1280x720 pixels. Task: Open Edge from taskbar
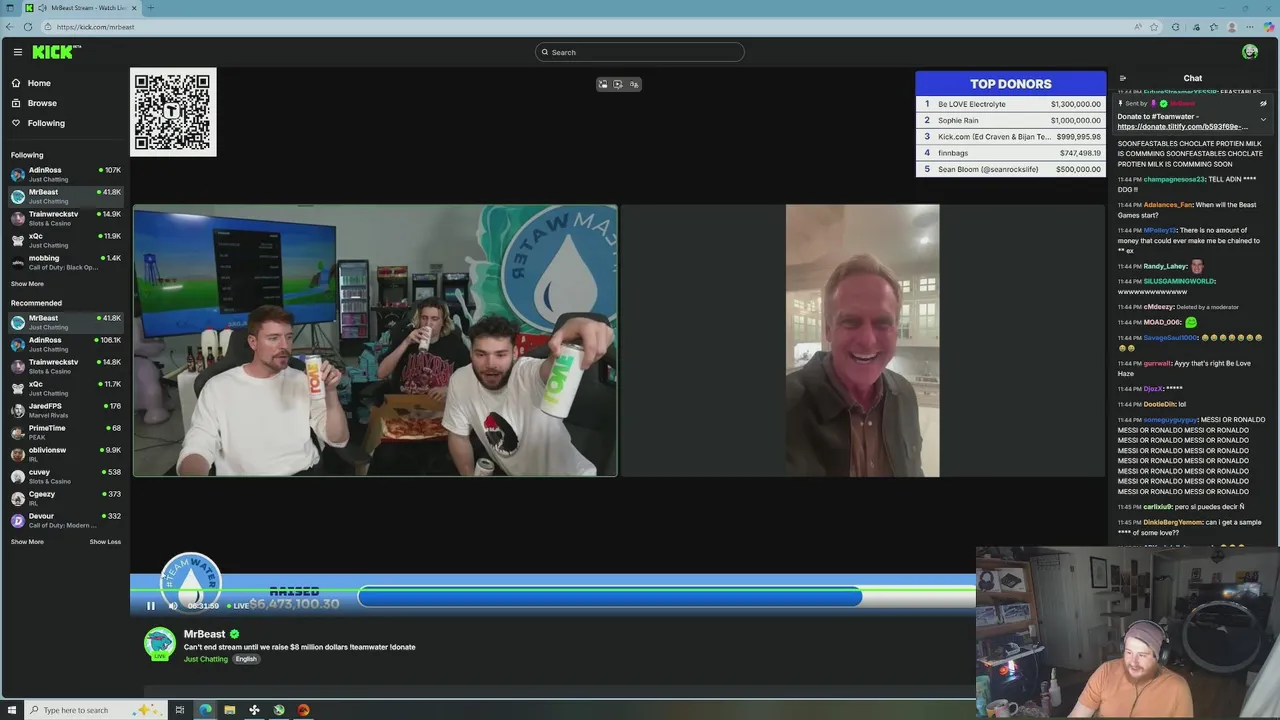[x=205, y=710]
